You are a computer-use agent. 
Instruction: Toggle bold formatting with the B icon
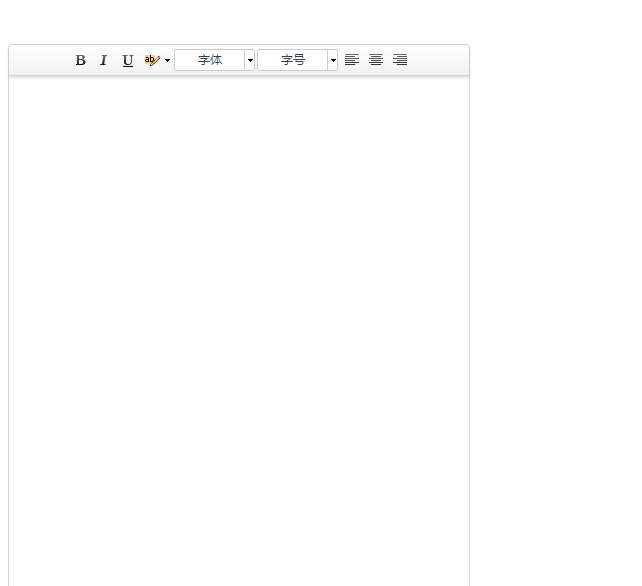80,60
